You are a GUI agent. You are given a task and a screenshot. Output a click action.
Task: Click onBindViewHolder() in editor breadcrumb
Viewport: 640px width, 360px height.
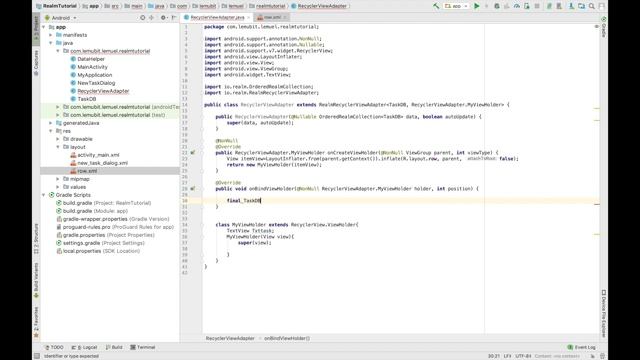click(287, 338)
